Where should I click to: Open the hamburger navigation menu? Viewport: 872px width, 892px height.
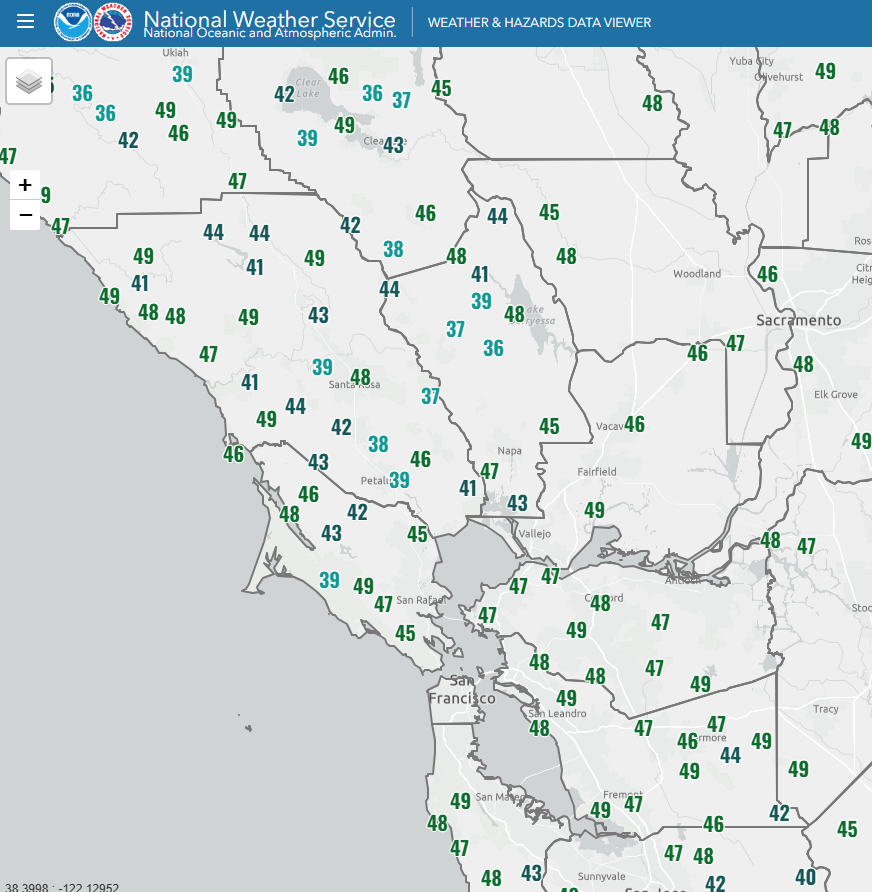[x=25, y=22]
